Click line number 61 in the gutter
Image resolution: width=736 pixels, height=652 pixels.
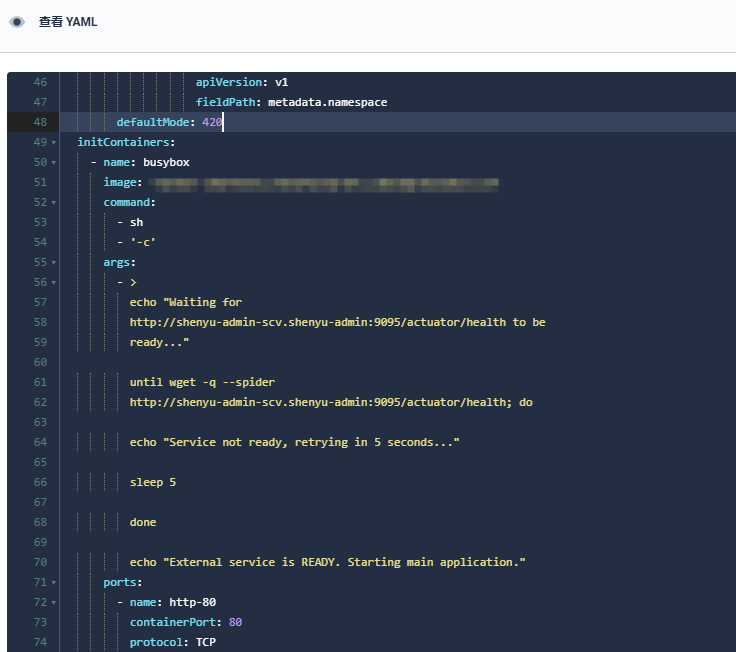[39, 382]
